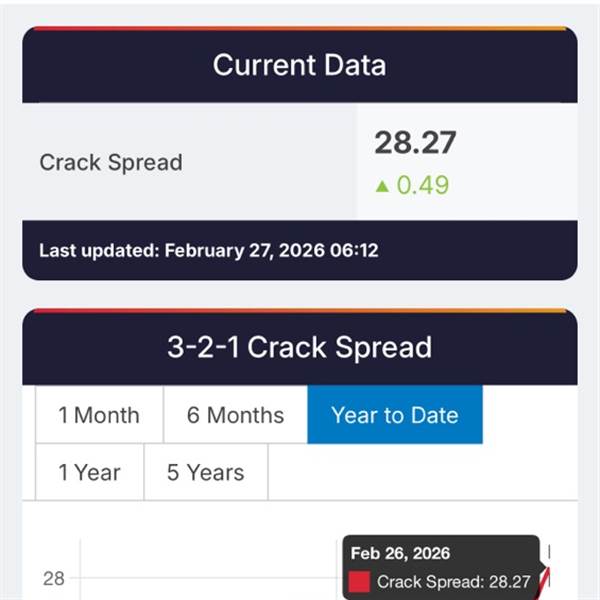Select the 1 Month range tab
The image size is (600, 600).
click(99, 415)
